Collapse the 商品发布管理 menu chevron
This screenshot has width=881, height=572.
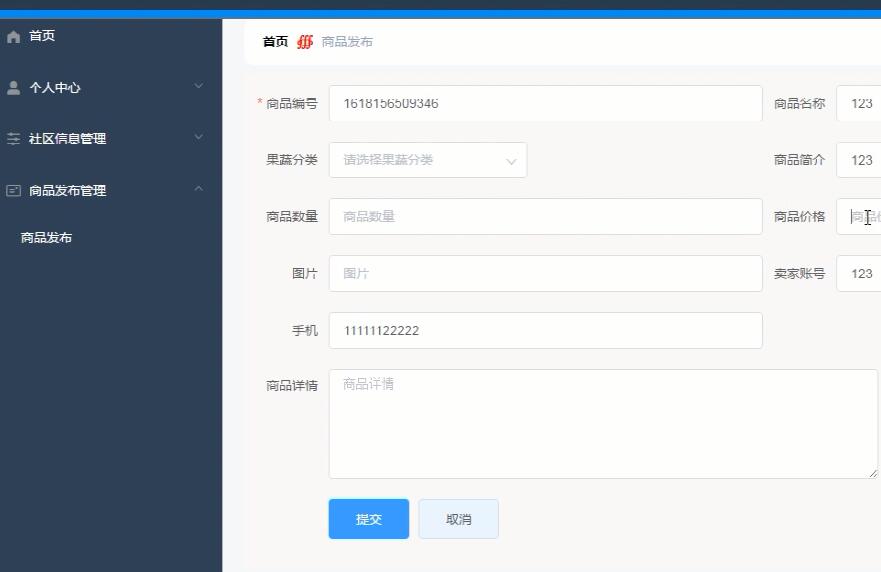(x=198, y=189)
